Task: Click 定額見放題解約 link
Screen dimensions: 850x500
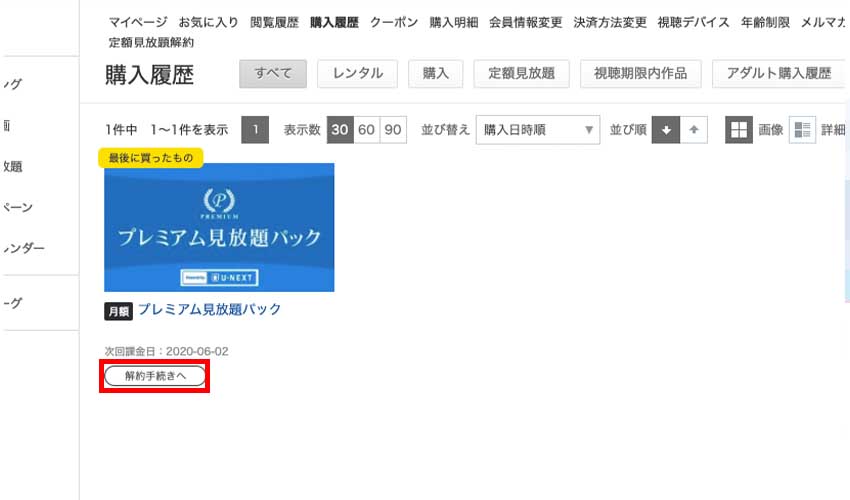Action: pyautogui.click(x=151, y=42)
